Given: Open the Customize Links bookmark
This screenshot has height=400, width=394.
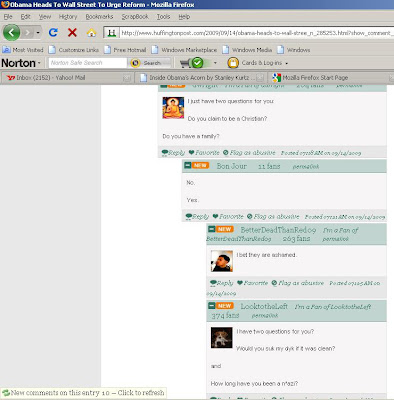Looking at the screenshot, I should 74,50.
